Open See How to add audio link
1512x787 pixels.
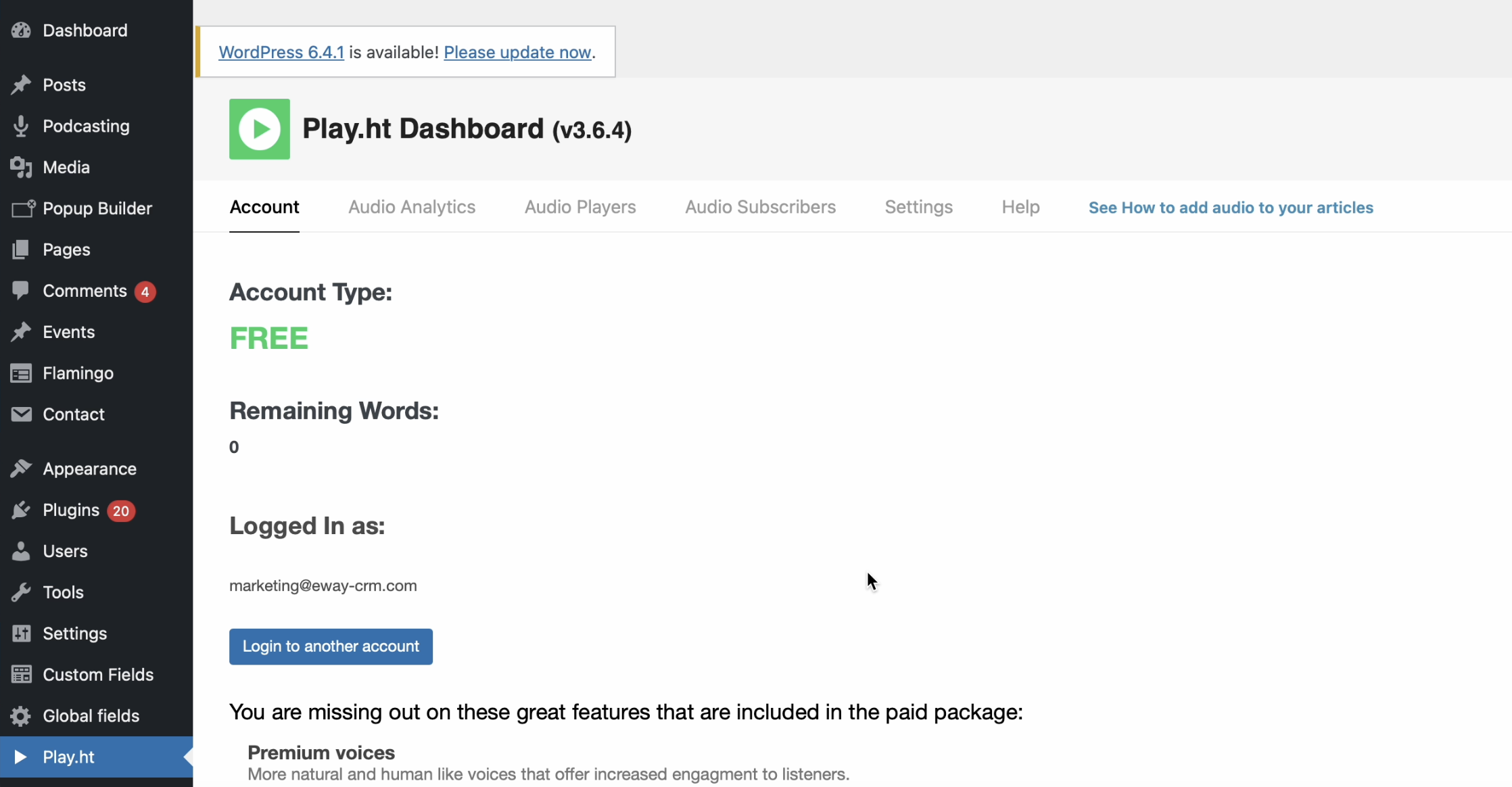[x=1231, y=208]
